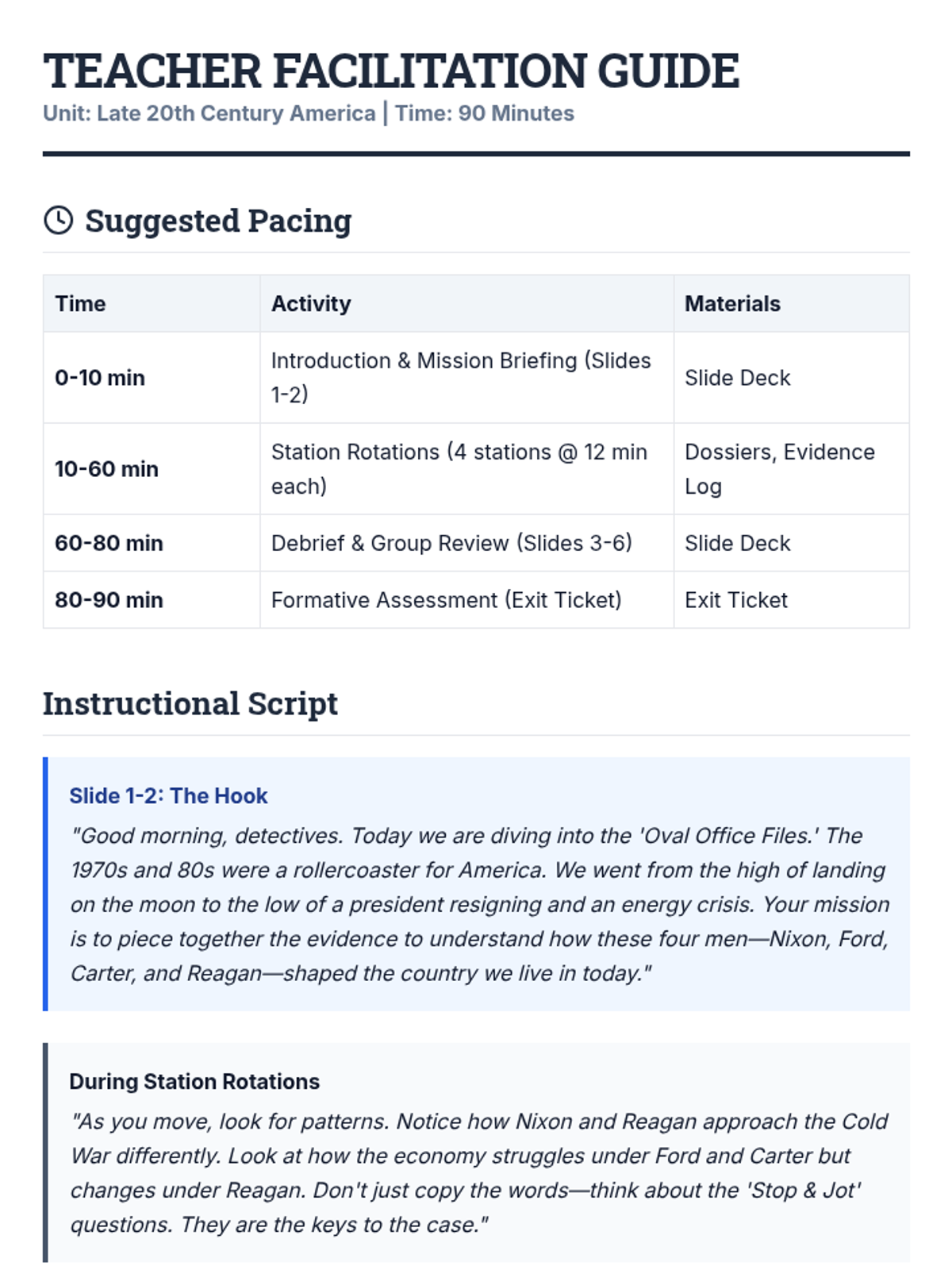The height and width of the screenshot is (1270, 952).
Task: Click the Instructional Script heading
Action: point(190,704)
